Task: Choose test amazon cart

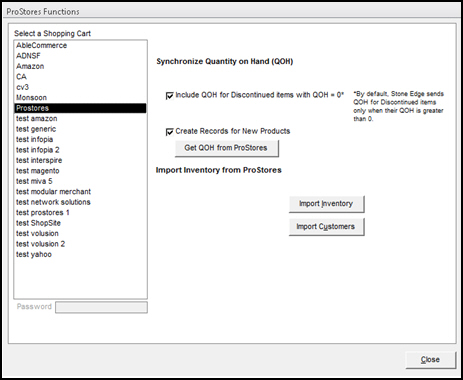Action: tap(80, 119)
